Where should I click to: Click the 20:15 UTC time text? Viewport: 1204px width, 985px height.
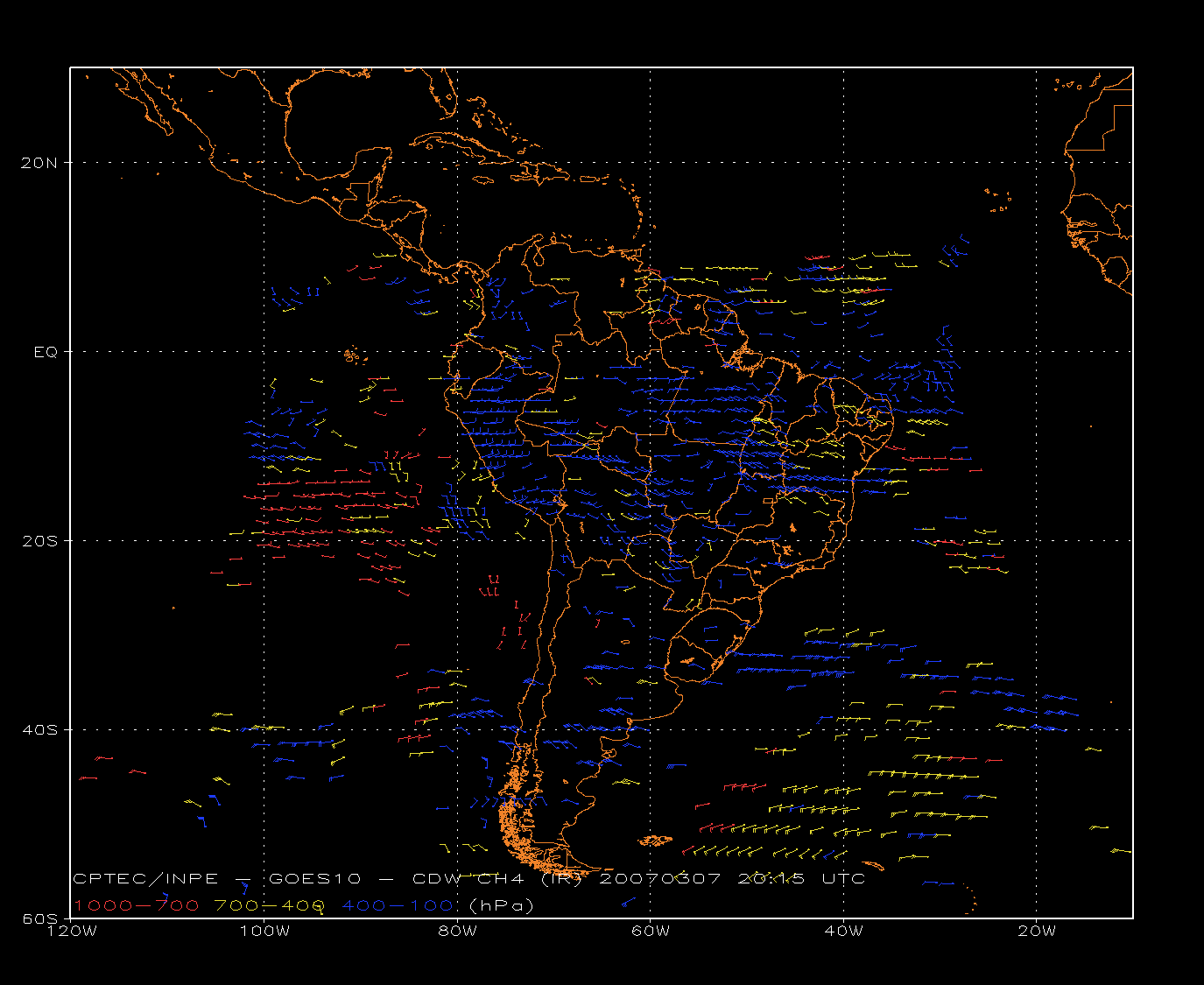click(x=802, y=879)
